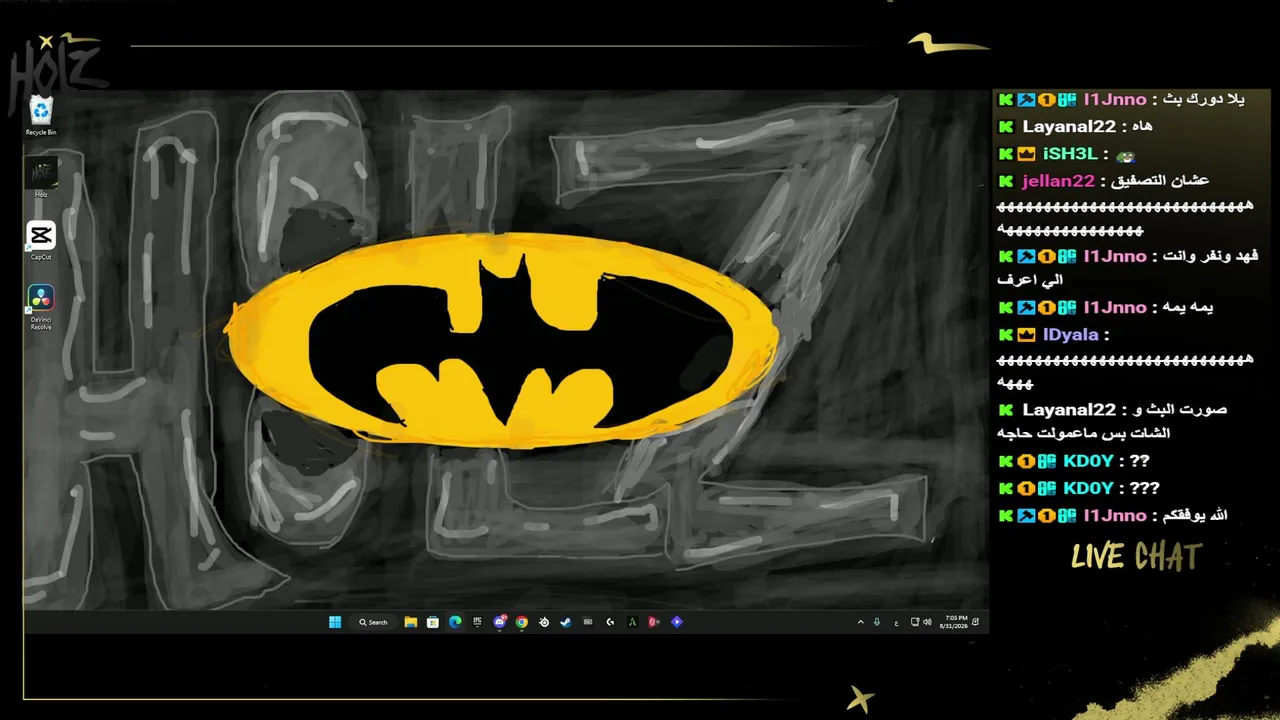Open the volume tray icon

point(927,622)
